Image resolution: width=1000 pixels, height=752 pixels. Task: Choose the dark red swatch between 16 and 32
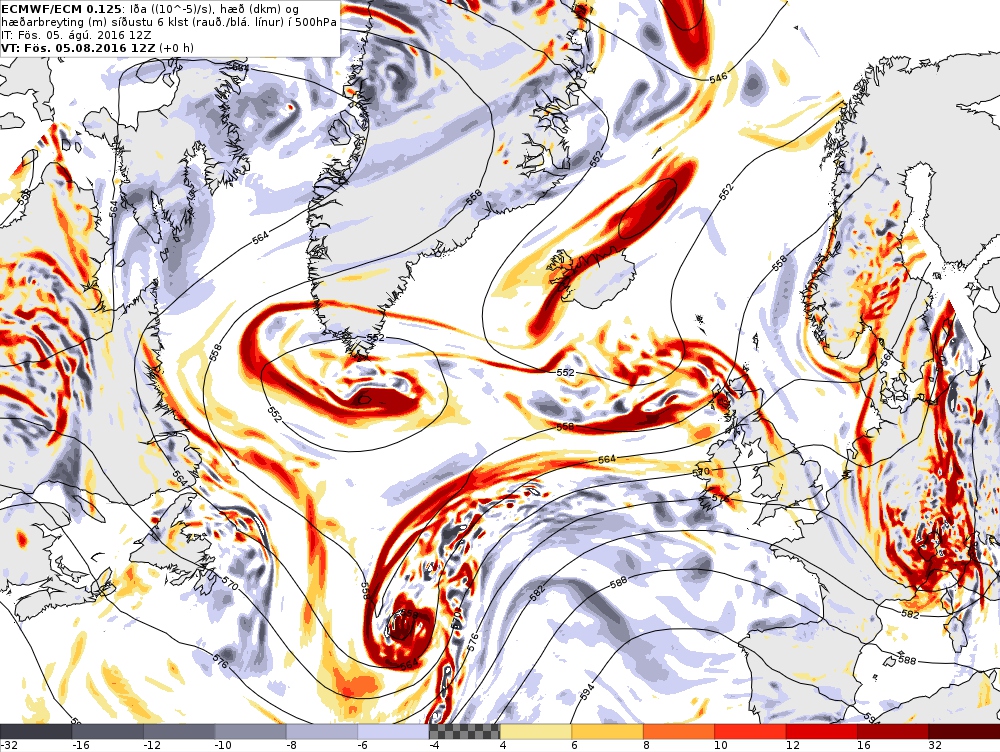(x=893, y=731)
